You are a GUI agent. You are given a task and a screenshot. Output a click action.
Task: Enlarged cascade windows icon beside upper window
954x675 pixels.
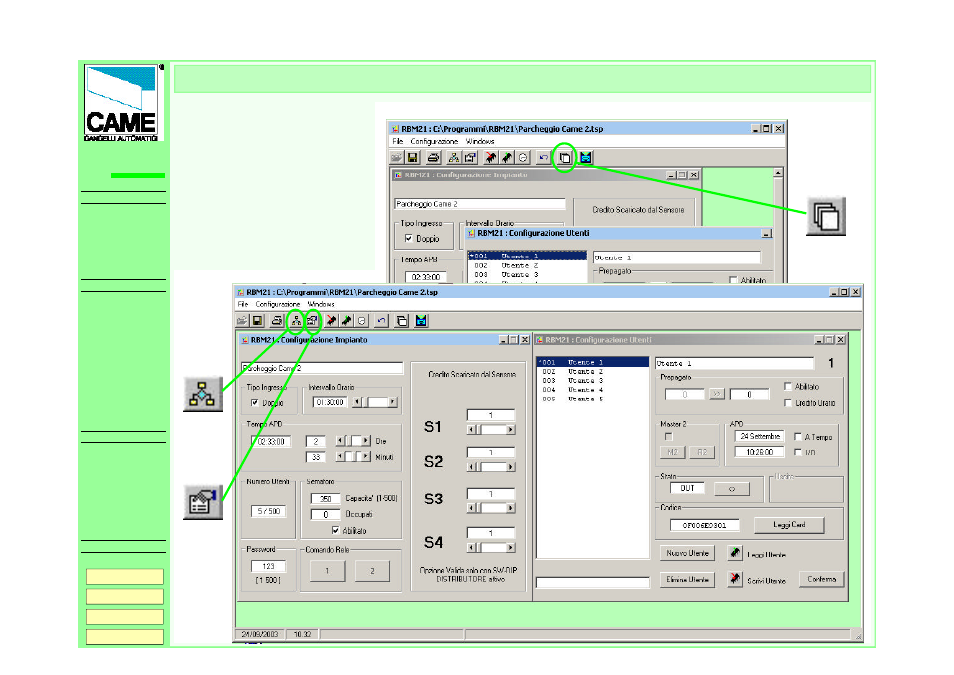coord(826,216)
